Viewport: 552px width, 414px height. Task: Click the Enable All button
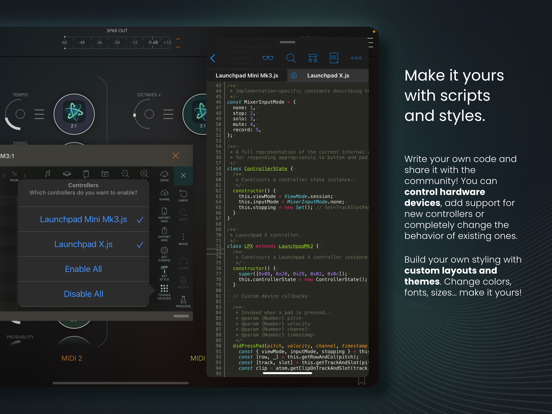click(83, 269)
